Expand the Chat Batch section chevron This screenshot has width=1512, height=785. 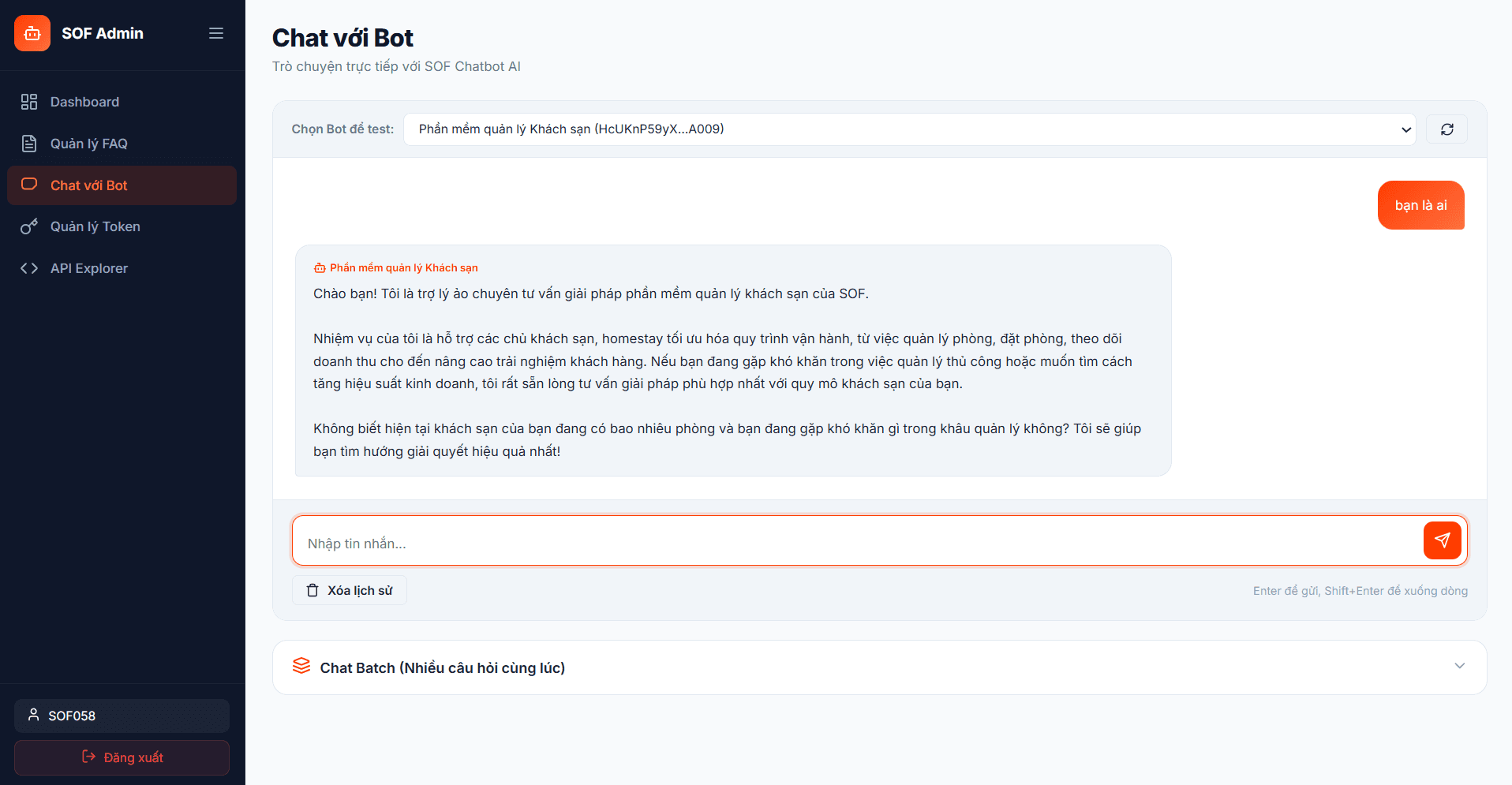tap(1458, 666)
